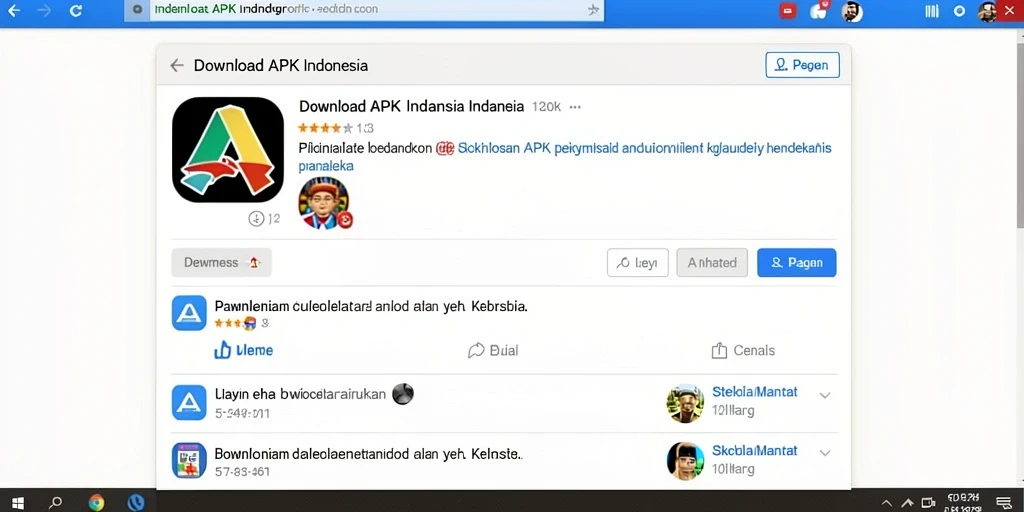
Task: Click the leyı search button
Action: [x=637, y=263]
